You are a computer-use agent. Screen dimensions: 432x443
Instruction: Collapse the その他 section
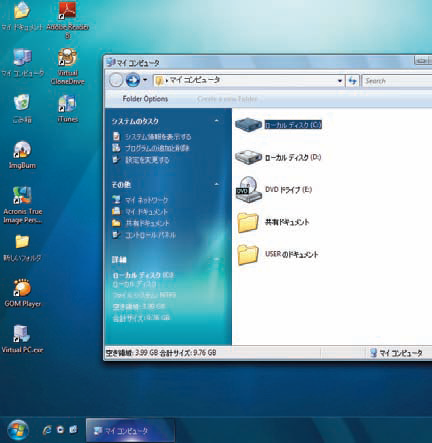point(217,184)
